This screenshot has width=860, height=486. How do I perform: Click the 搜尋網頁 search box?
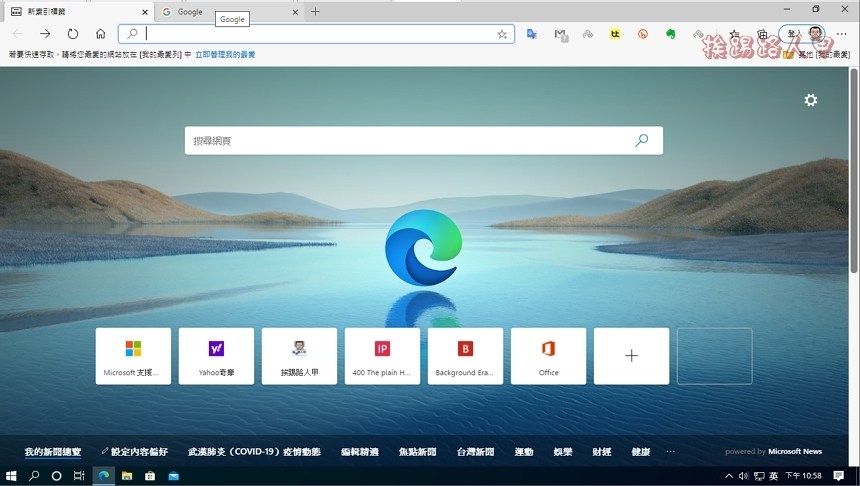(x=423, y=140)
